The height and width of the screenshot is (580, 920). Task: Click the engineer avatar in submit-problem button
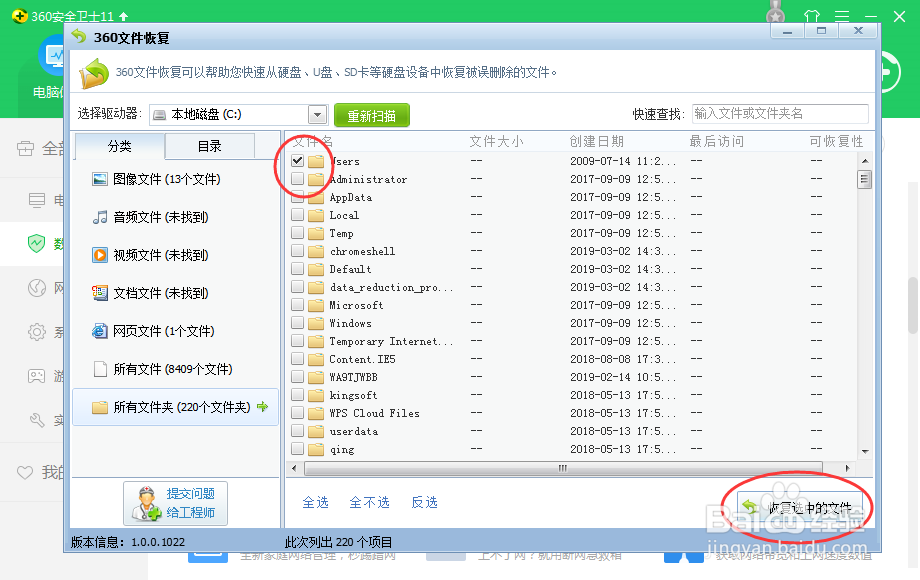point(146,504)
